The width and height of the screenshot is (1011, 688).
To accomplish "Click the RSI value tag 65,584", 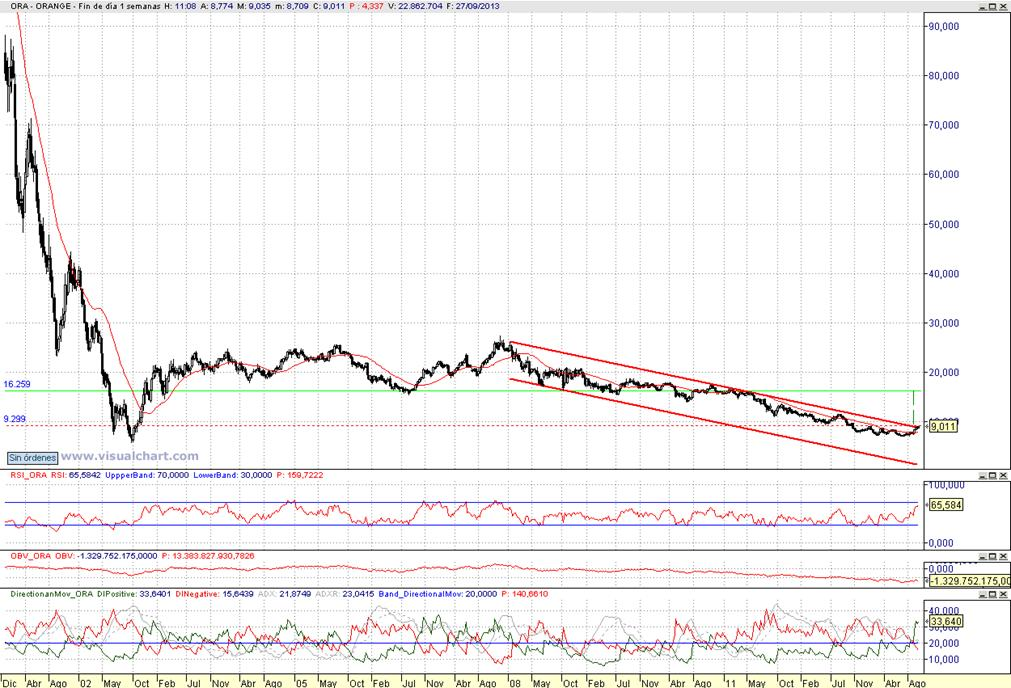I will [946, 505].
